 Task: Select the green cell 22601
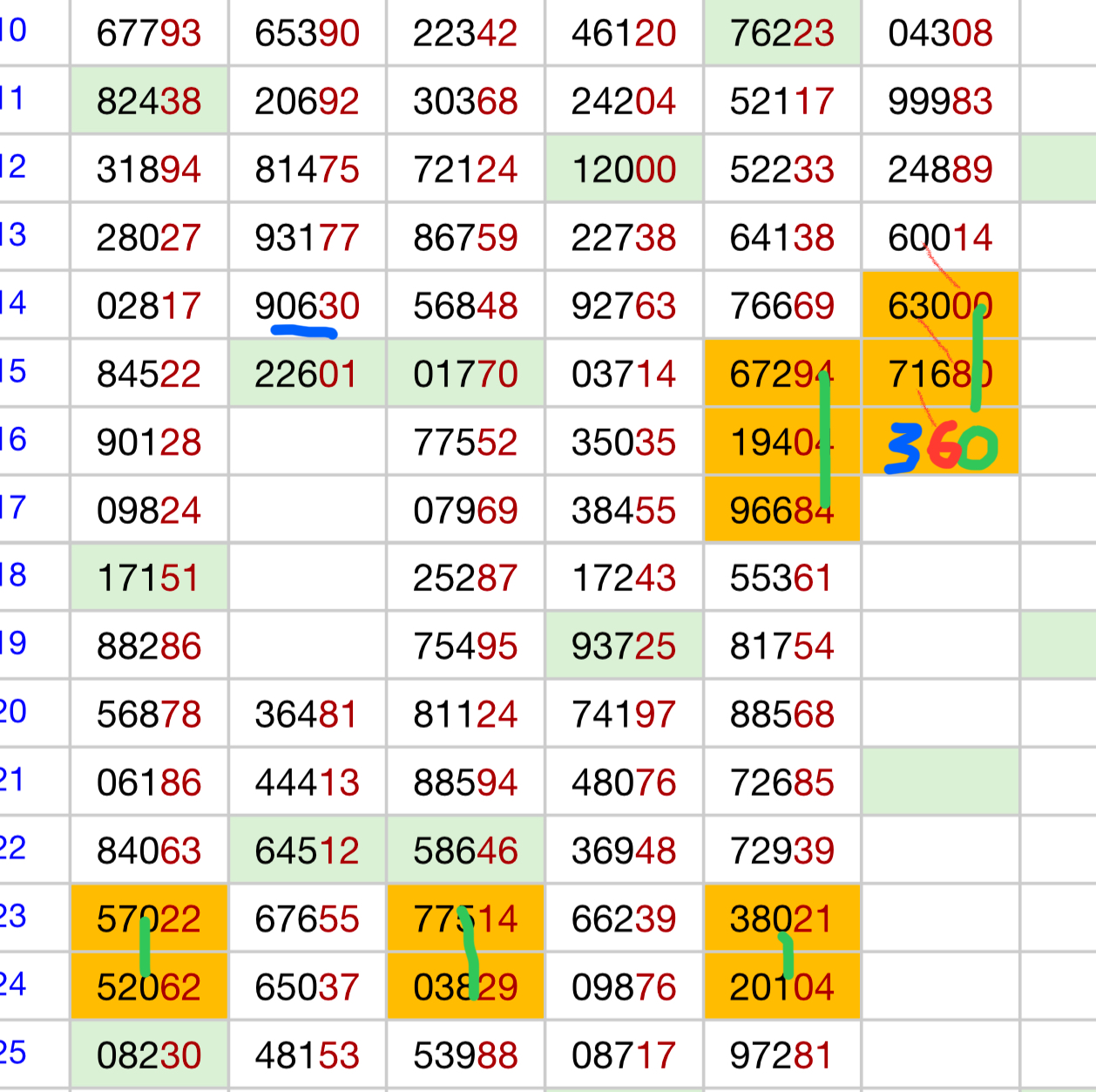pos(308,374)
